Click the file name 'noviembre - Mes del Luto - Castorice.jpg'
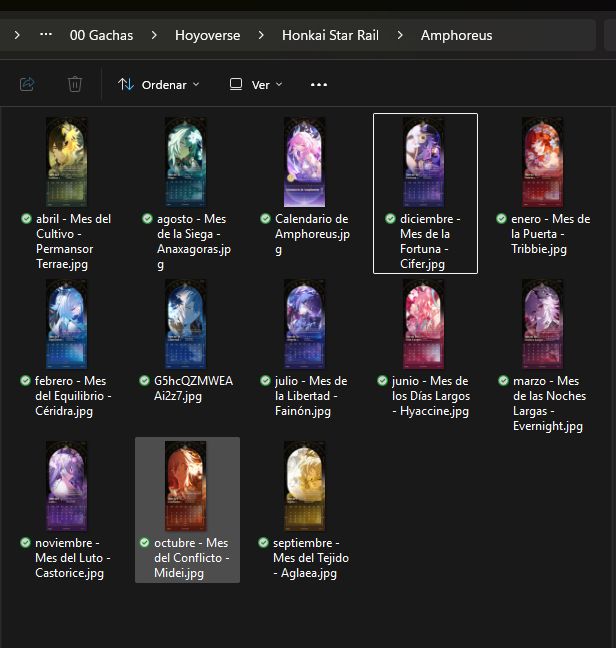The image size is (616, 648). (x=73, y=558)
